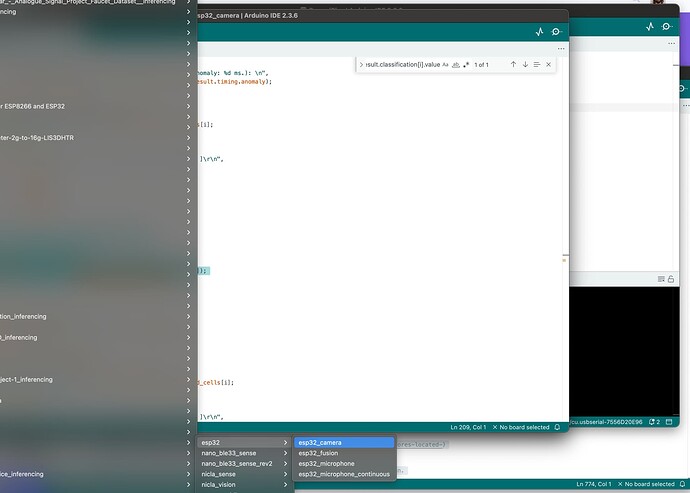Open the nano_ble33_sense submenu entry
690x493 pixels.
click(245, 453)
